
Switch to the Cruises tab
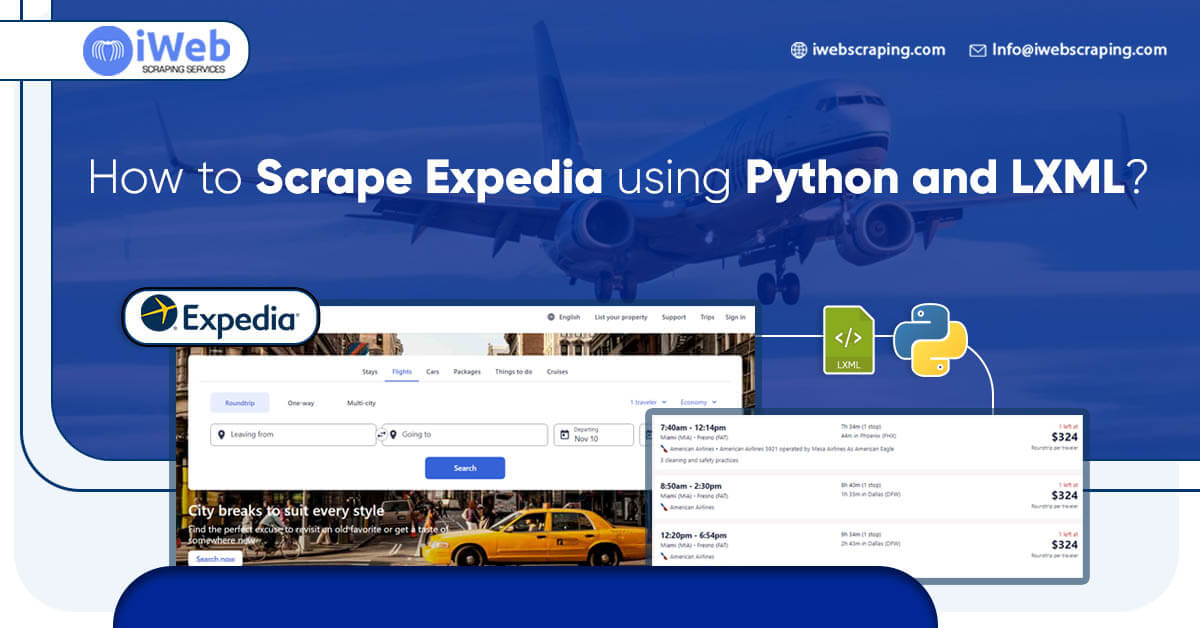tap(557, 372)
